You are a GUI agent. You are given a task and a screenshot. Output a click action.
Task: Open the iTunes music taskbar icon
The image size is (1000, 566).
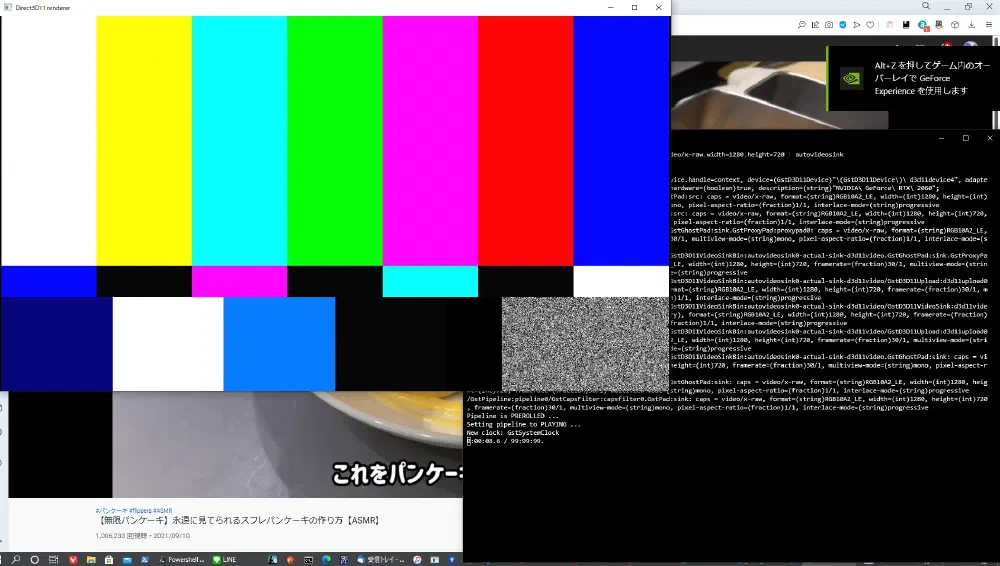pos(417,560)
